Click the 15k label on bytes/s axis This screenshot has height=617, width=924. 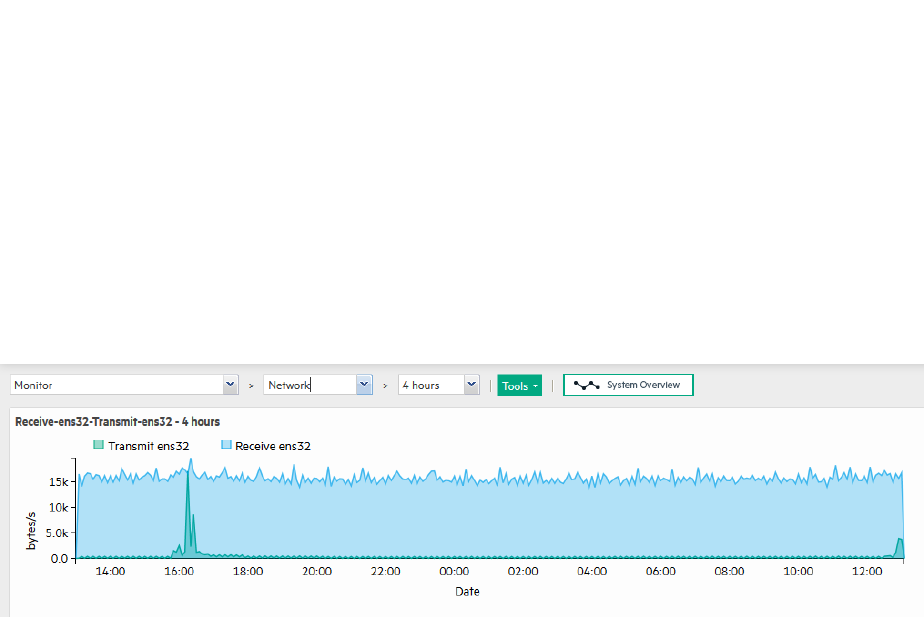[x=58, y=482]
